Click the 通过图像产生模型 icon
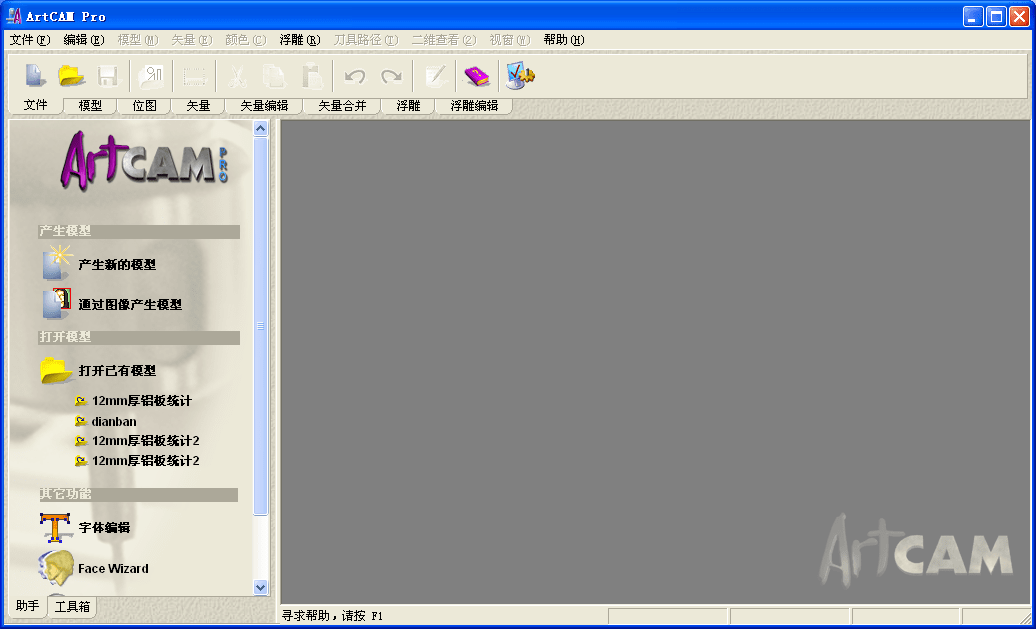Viewport: 1036px width, 629px height. (x=57, y=304)
